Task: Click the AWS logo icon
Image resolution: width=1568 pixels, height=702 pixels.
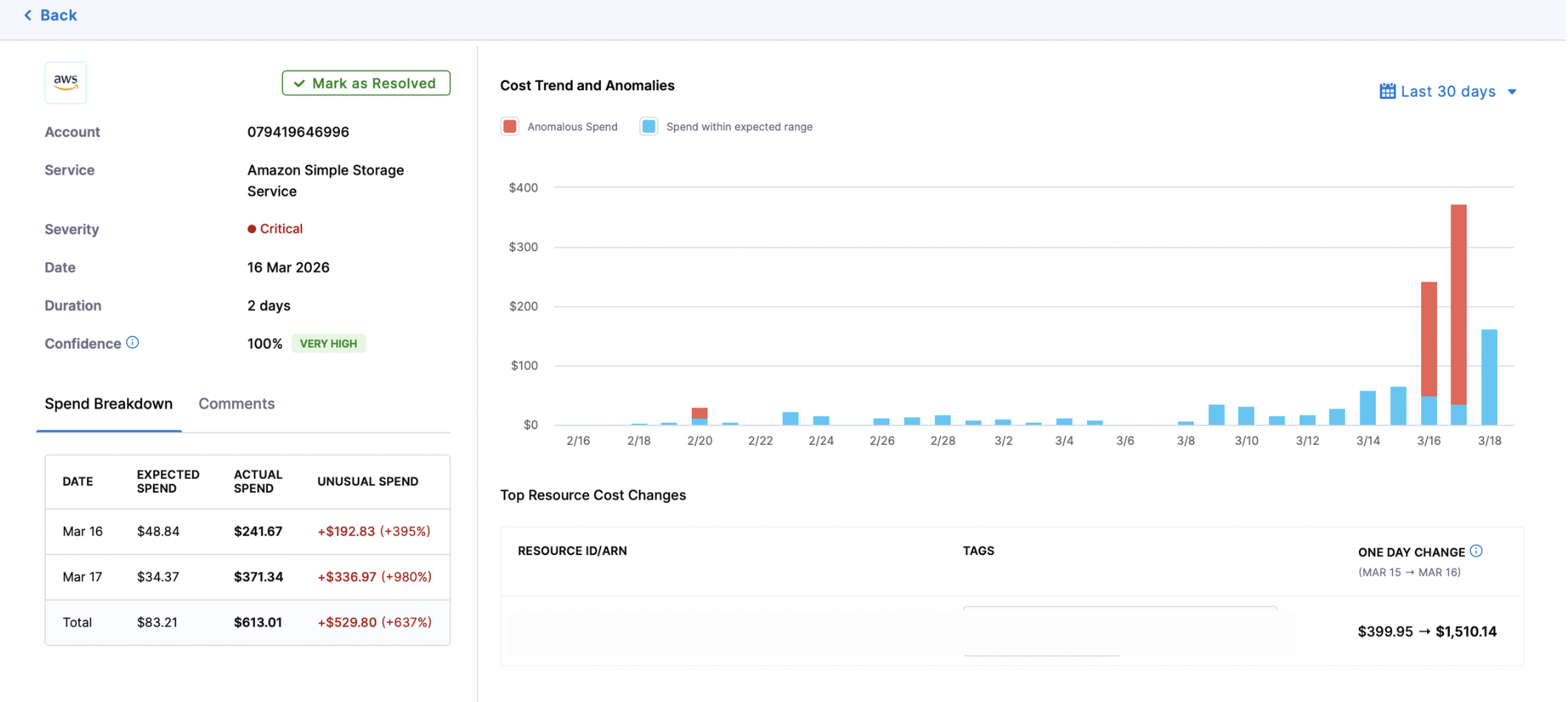Action: coord(66,82)
